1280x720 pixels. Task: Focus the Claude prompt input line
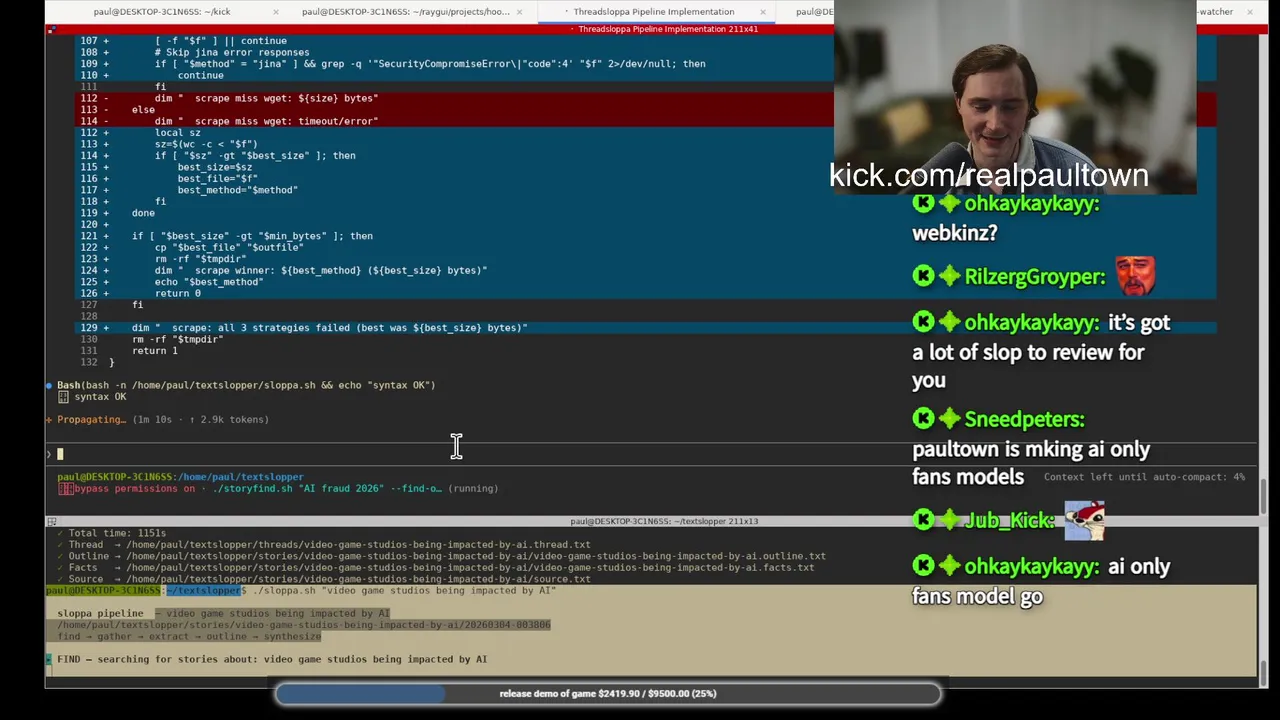pos(650,454)
